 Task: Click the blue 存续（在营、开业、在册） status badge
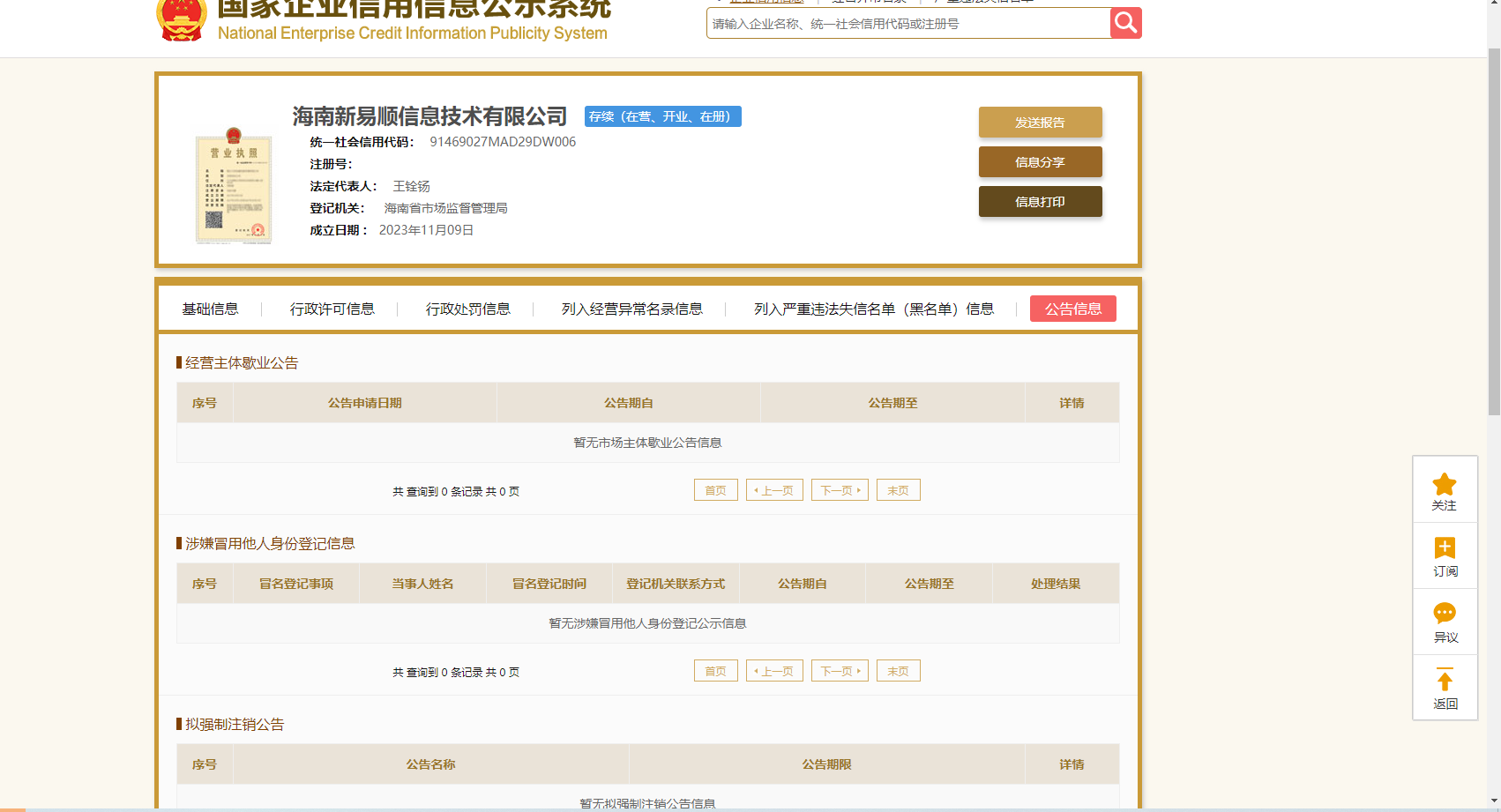pyautogui.click(x=663, y=116)
